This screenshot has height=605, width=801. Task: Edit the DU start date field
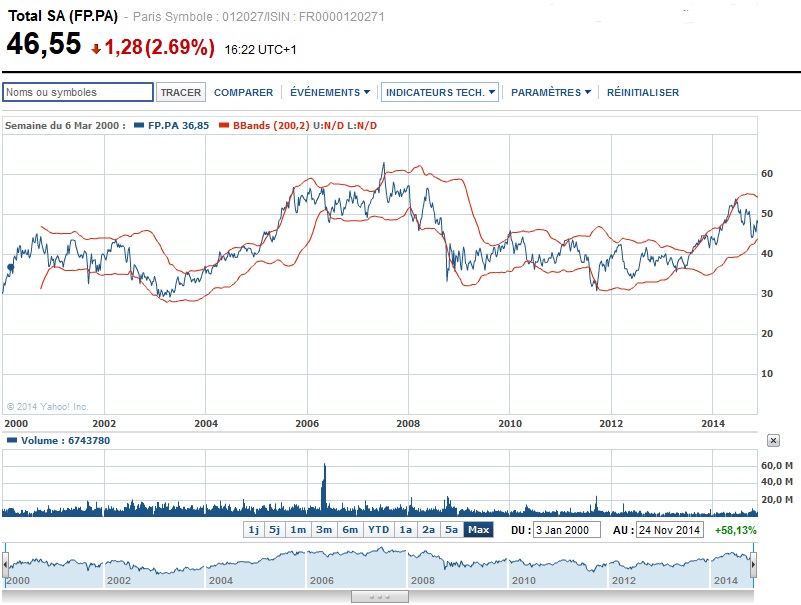pos(567,530)
